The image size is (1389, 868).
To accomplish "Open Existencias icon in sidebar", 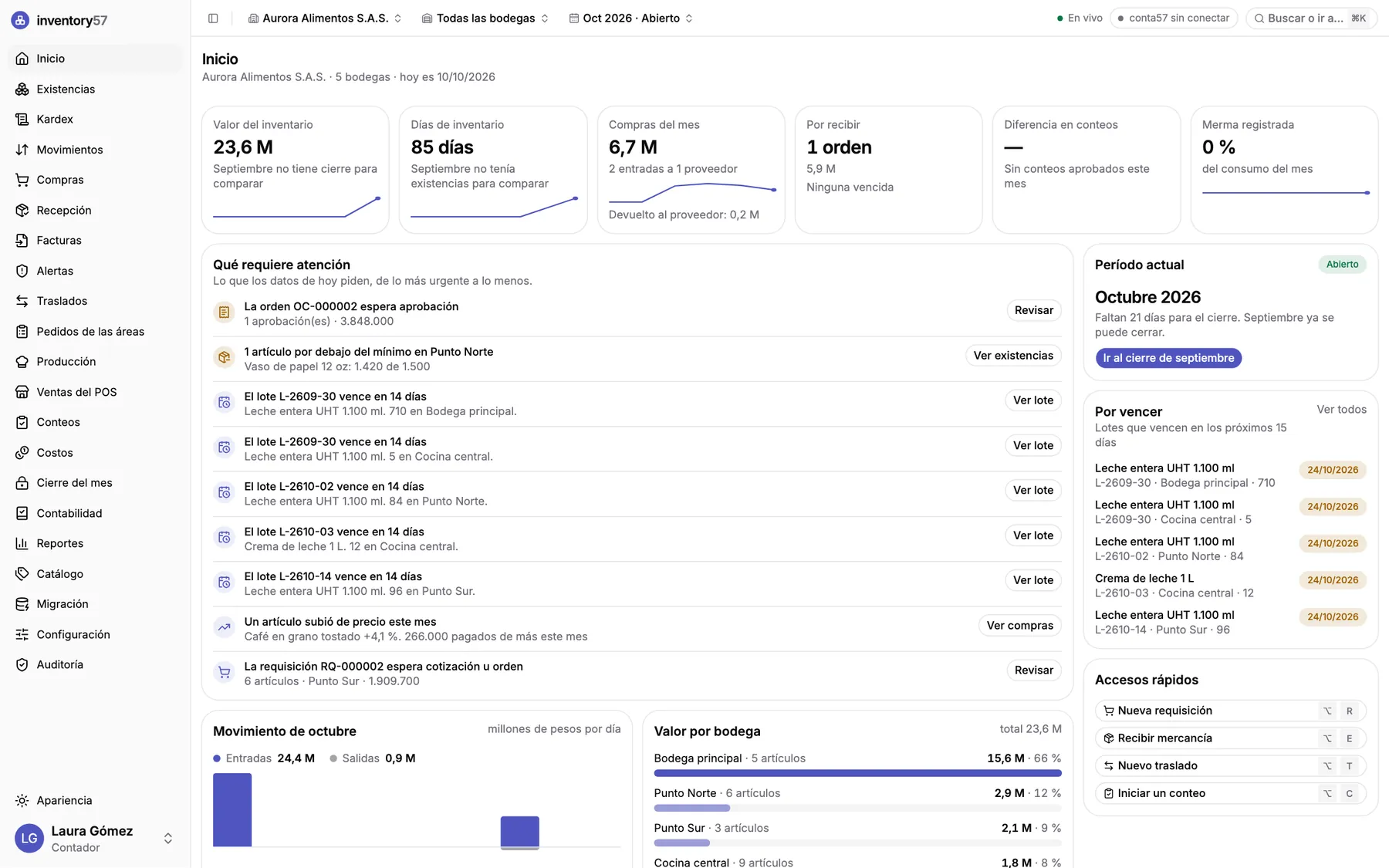I will click(22, 89).
